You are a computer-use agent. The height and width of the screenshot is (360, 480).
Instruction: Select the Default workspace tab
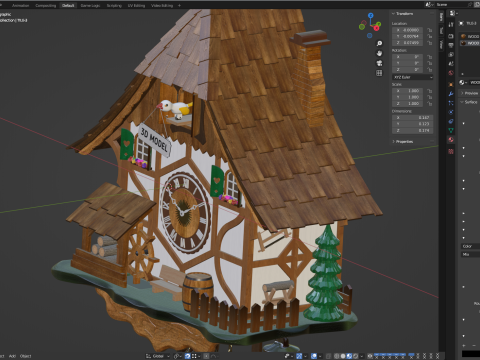[68, 5]
